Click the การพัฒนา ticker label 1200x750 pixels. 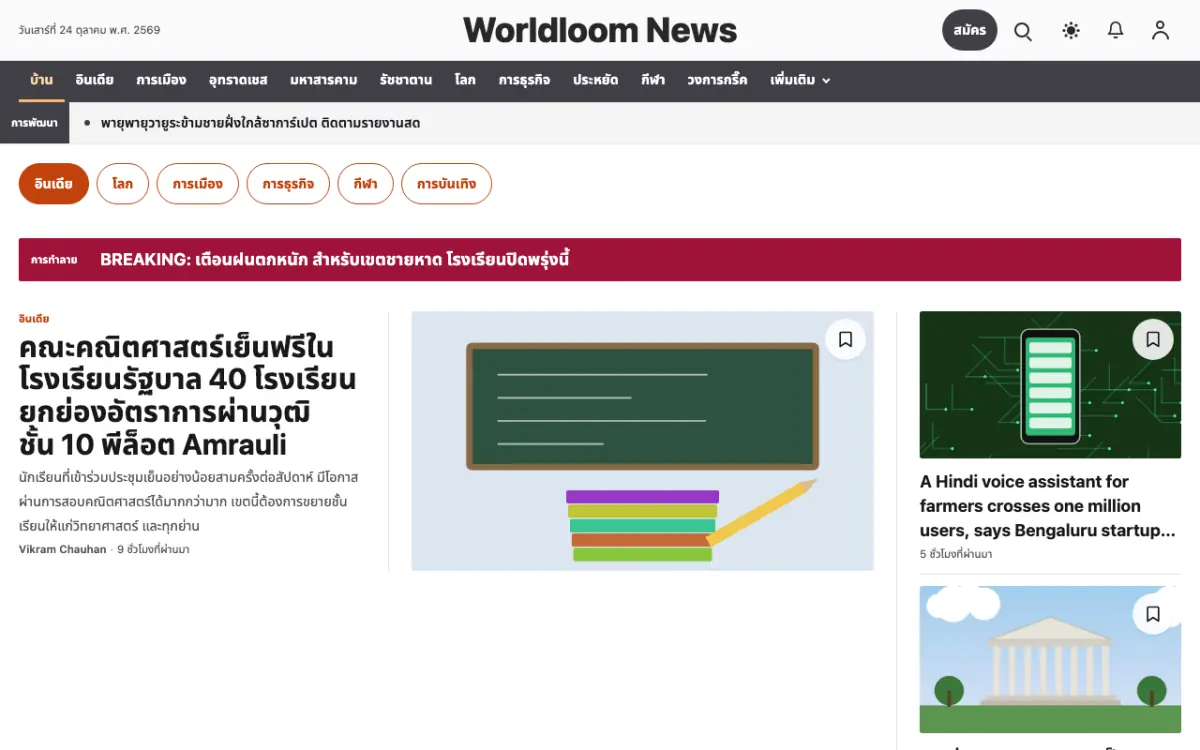coord(34,123)
